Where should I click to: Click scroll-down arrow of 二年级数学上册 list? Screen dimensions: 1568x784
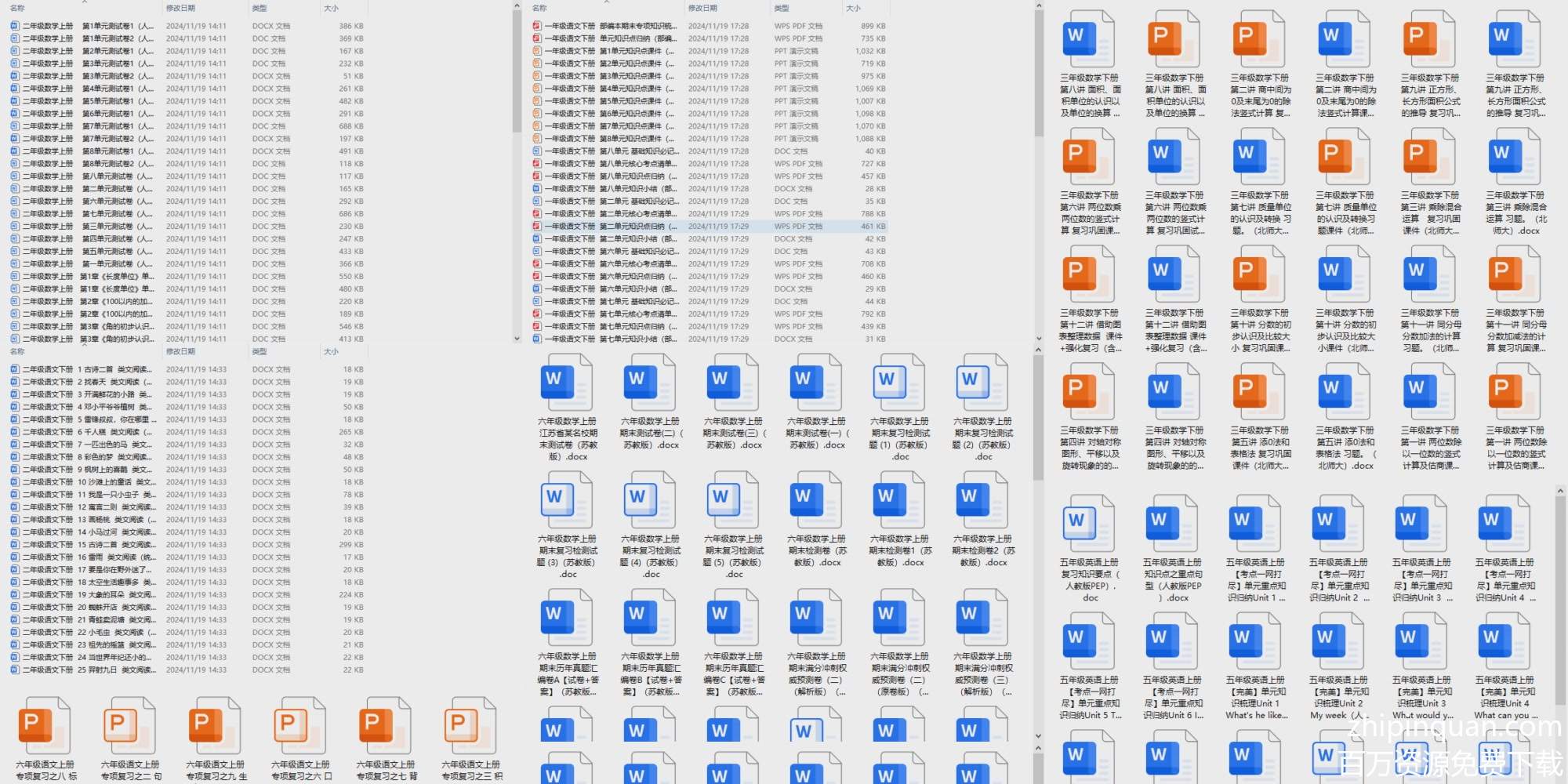pos(517,339)
